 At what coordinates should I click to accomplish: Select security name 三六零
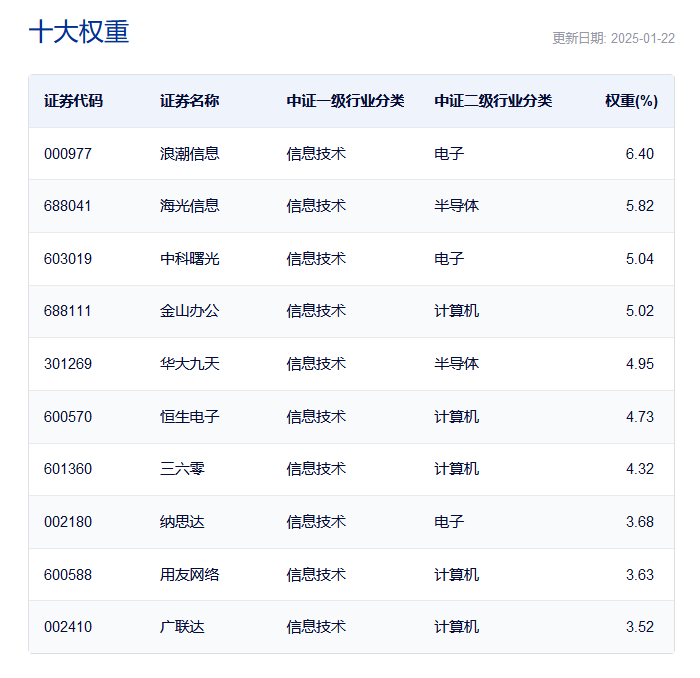182,469
